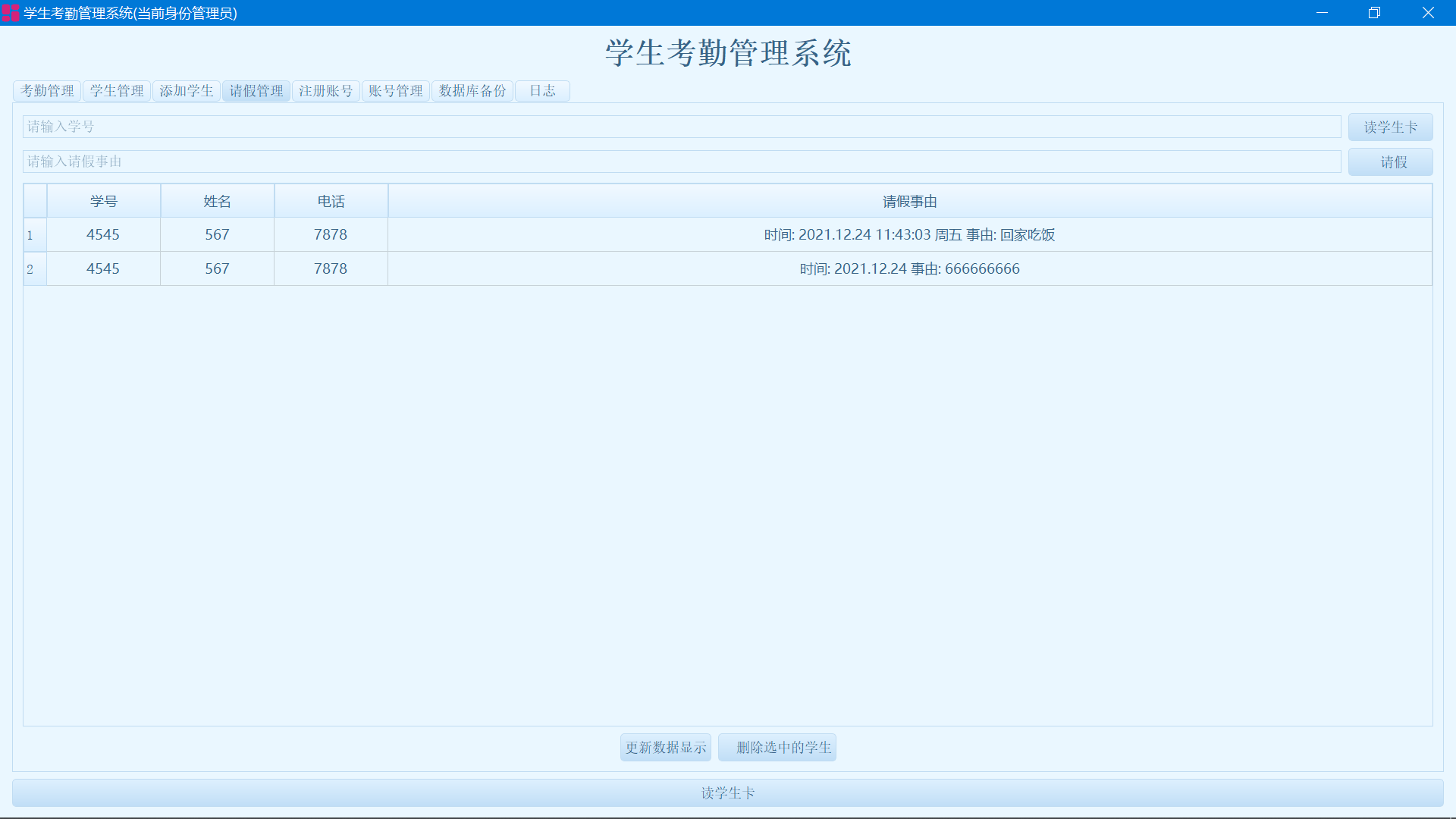Image resolution: width=1456 pixels, height=819 pixels.
Task: Select the 注册账号 tab
Action: (326, 91)
